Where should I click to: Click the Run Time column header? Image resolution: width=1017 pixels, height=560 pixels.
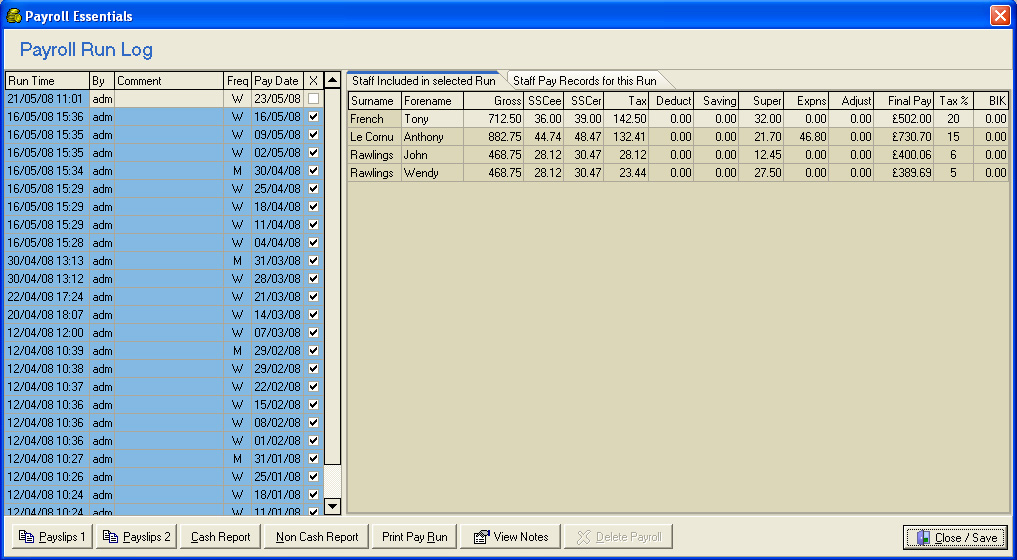tap(47, 81)
